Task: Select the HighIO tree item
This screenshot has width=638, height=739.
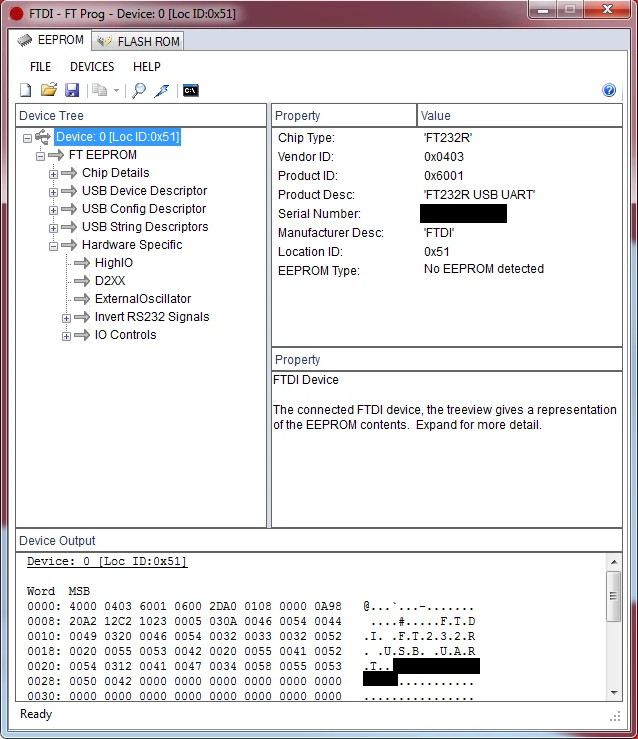Action: pyautogui.click(x=114, y=263)
